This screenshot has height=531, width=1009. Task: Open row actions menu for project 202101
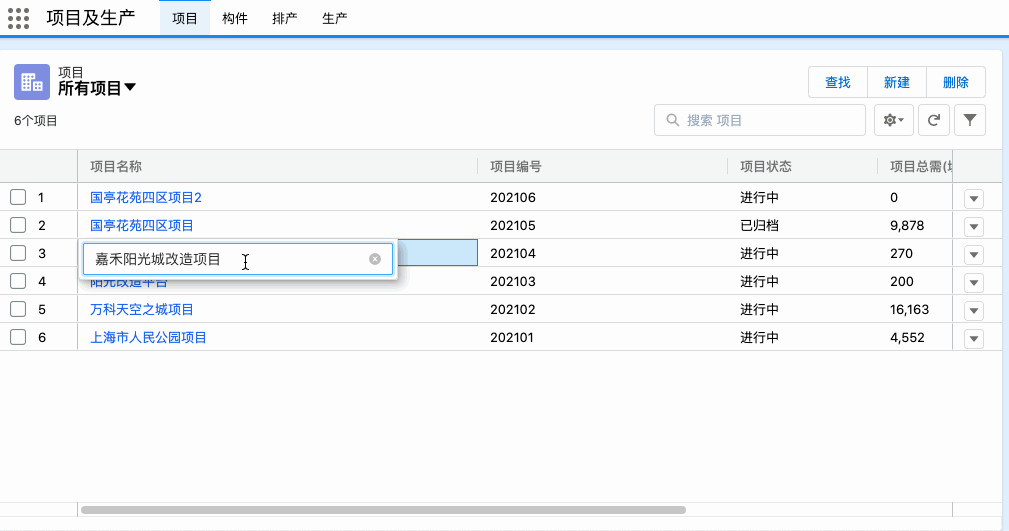click(x=974, y=339)
